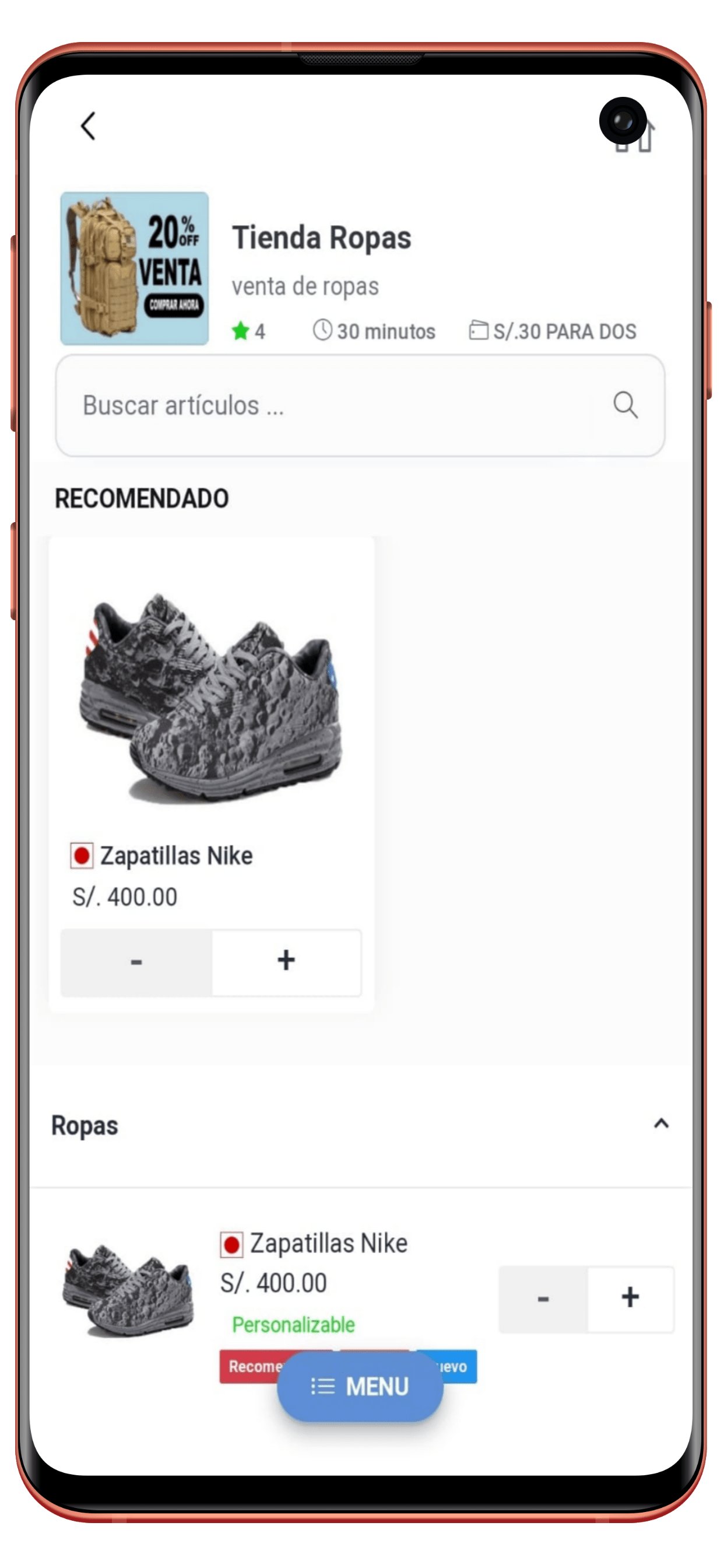Increase quantity on recommended Zapatillas Nike card
Image resolution: width=724 pixels, height=1568 pixels.
[287, 962]
